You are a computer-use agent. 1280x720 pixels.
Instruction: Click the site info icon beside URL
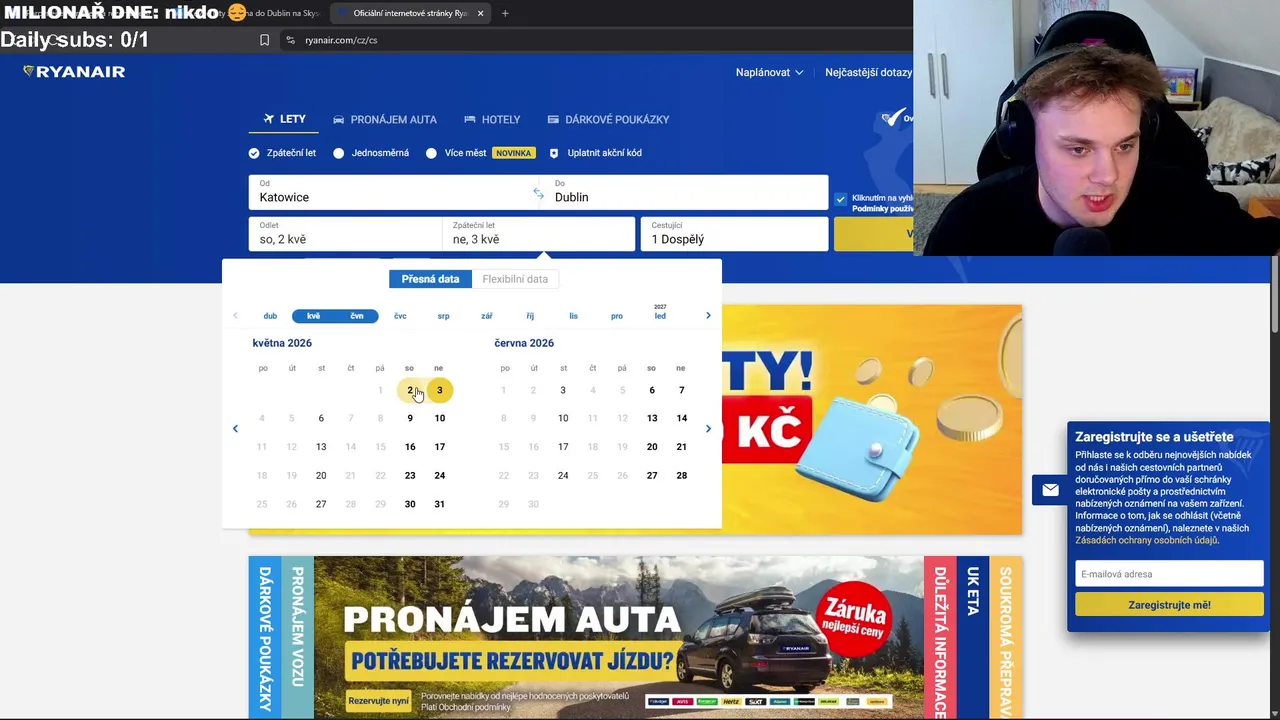pos(290,40)
